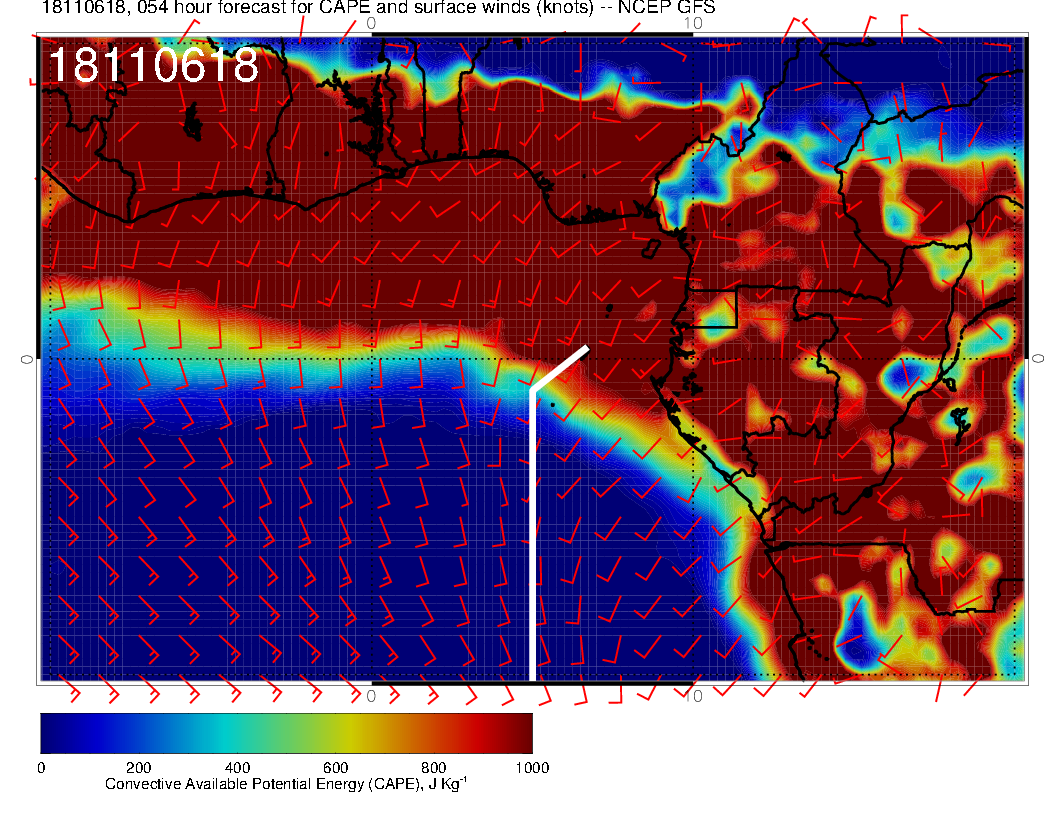Screen dimensions: 1056x816
Task: Click the 10 longitude label below the map
Action: coord(693,696)
